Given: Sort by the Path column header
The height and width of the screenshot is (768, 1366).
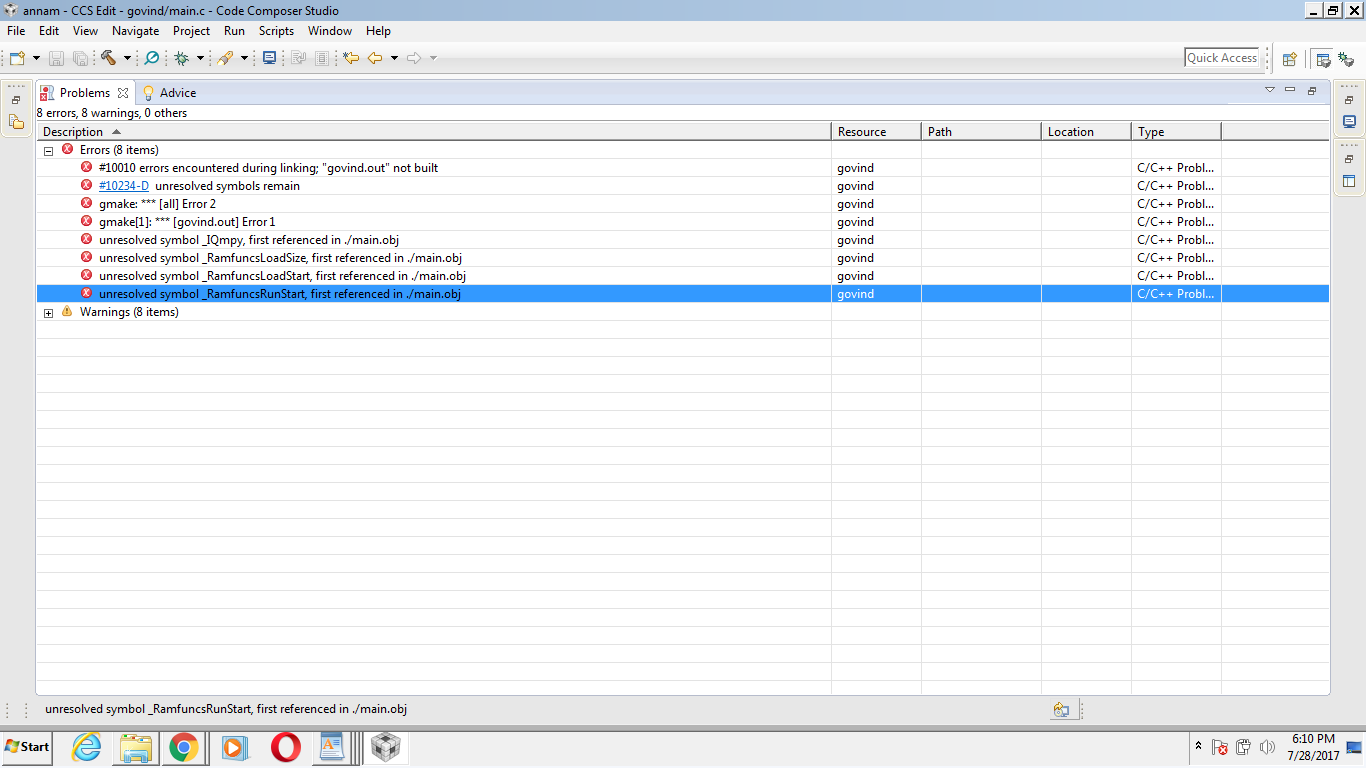Looking at the screenshot, I should pos(981,132).
